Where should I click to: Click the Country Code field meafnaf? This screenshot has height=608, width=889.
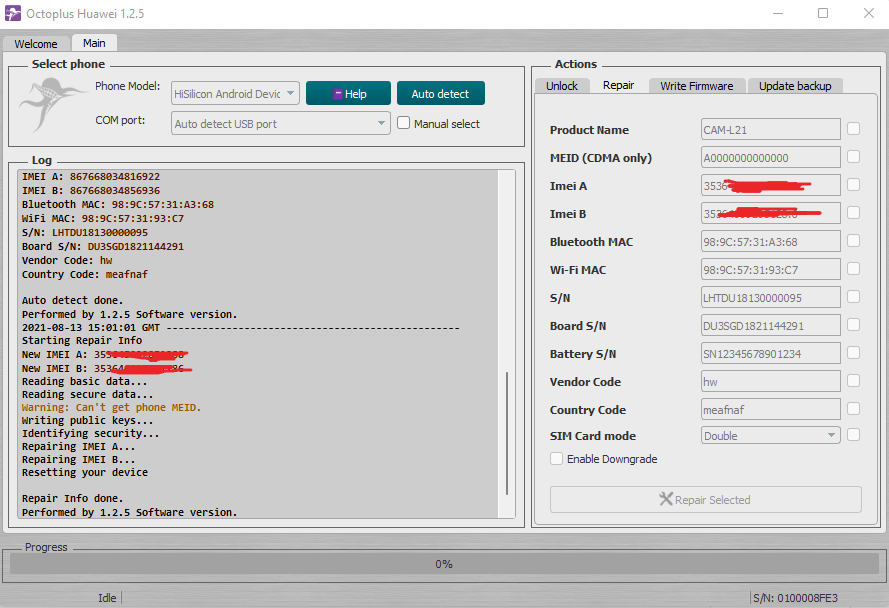point(771,409)
